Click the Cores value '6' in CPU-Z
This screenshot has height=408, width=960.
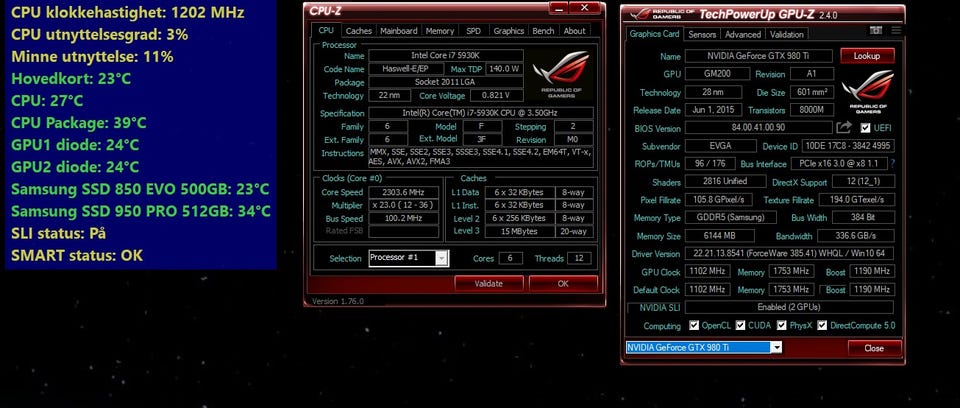tap(511, 258)
